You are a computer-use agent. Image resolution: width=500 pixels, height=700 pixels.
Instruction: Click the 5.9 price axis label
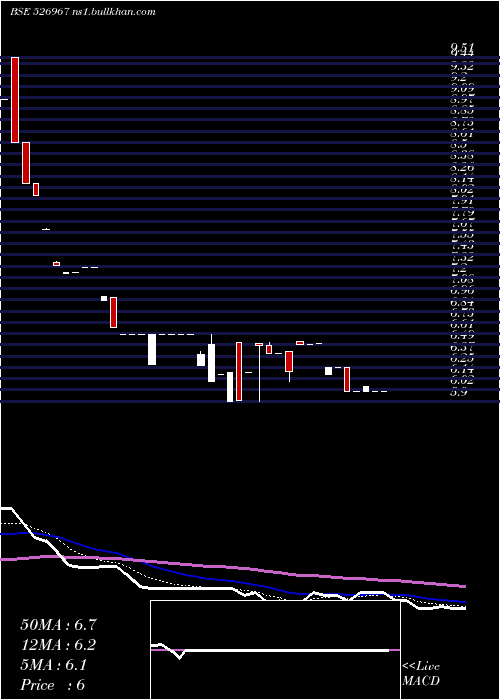pos(460,393)
